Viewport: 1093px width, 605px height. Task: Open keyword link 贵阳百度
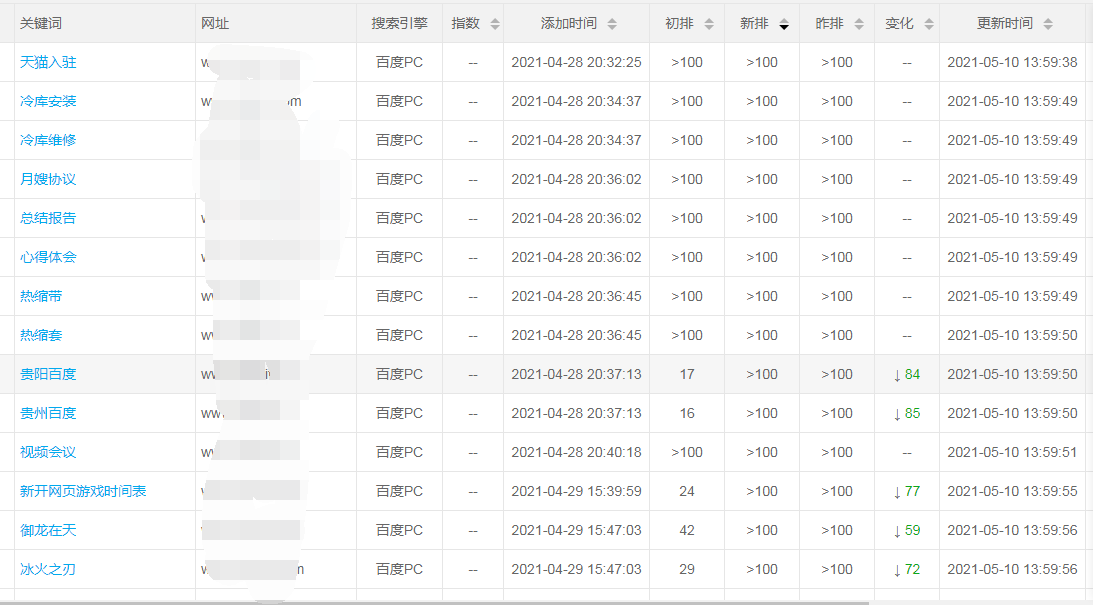tap(48, 374)
